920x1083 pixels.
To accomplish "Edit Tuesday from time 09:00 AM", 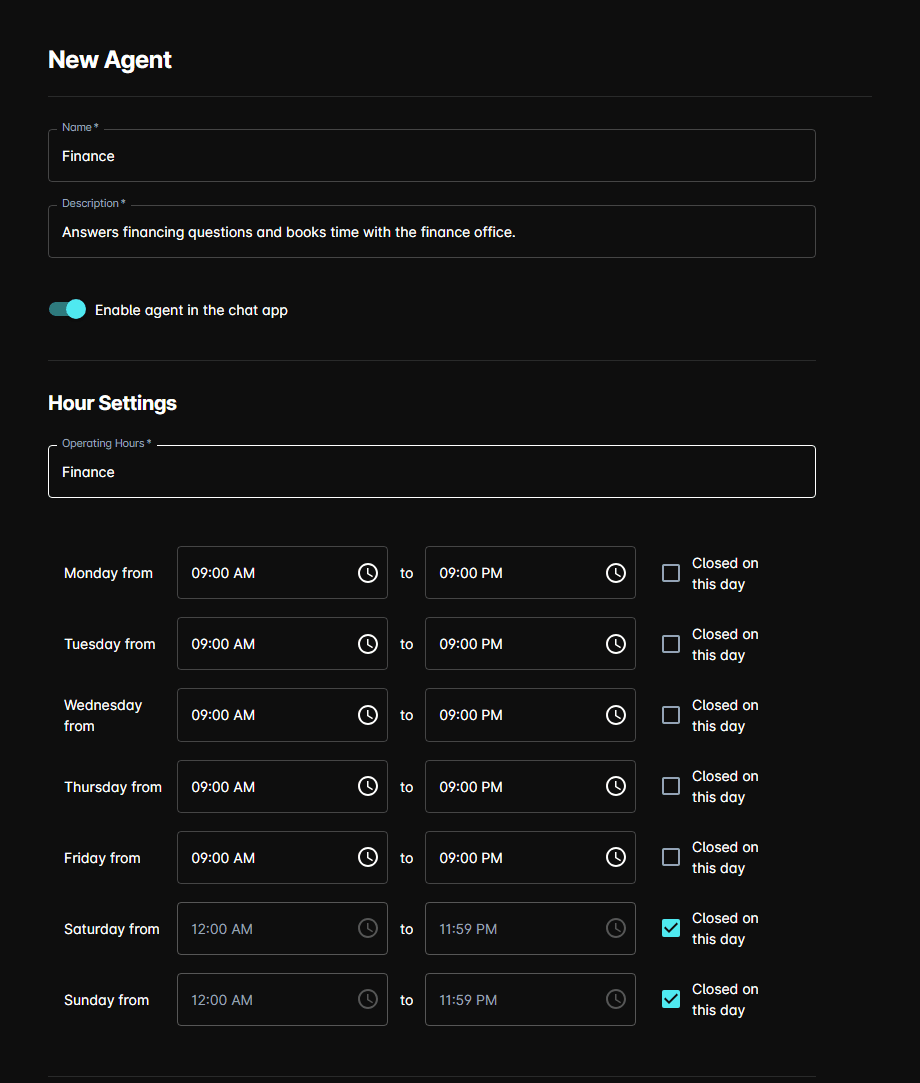I will (282, 644).
